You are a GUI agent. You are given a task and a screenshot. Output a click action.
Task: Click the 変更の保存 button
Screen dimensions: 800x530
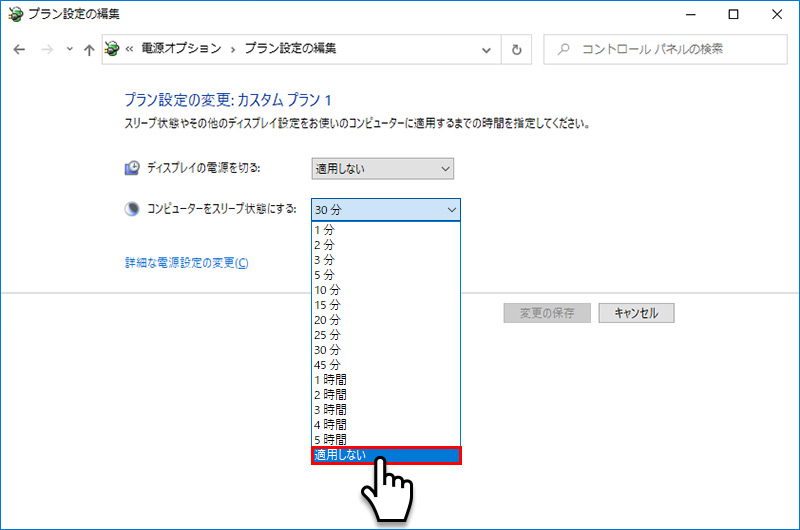tap(547, 313)
